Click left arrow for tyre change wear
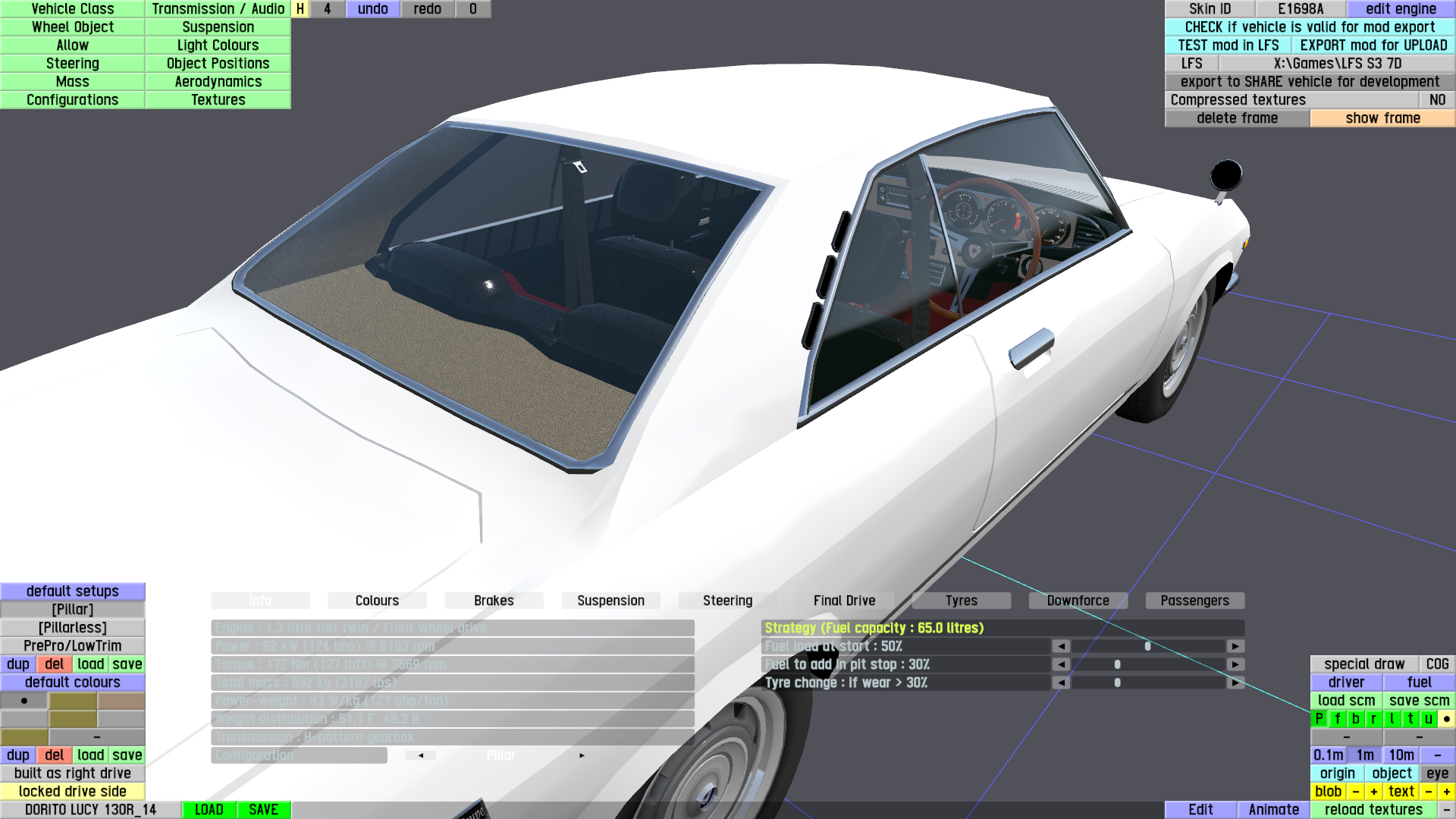This screenshot has width=1456, height=819. point(1061,682)
